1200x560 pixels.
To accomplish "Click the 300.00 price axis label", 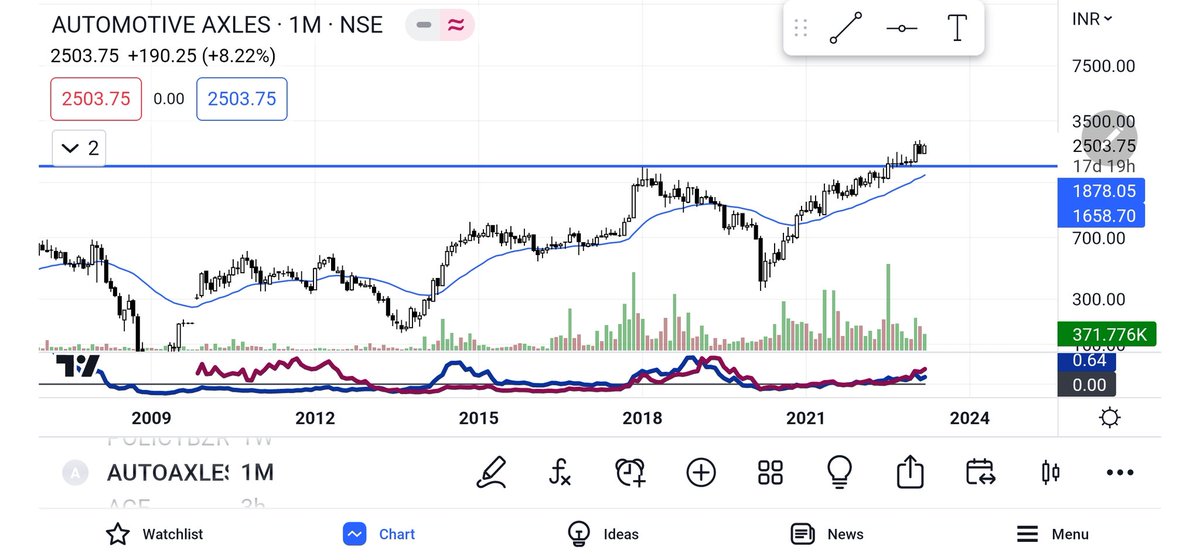I will coord(1098,299).
